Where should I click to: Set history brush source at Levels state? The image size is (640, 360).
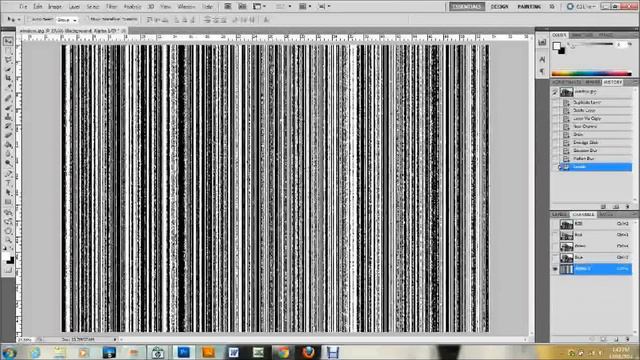[x=555, y=167]
